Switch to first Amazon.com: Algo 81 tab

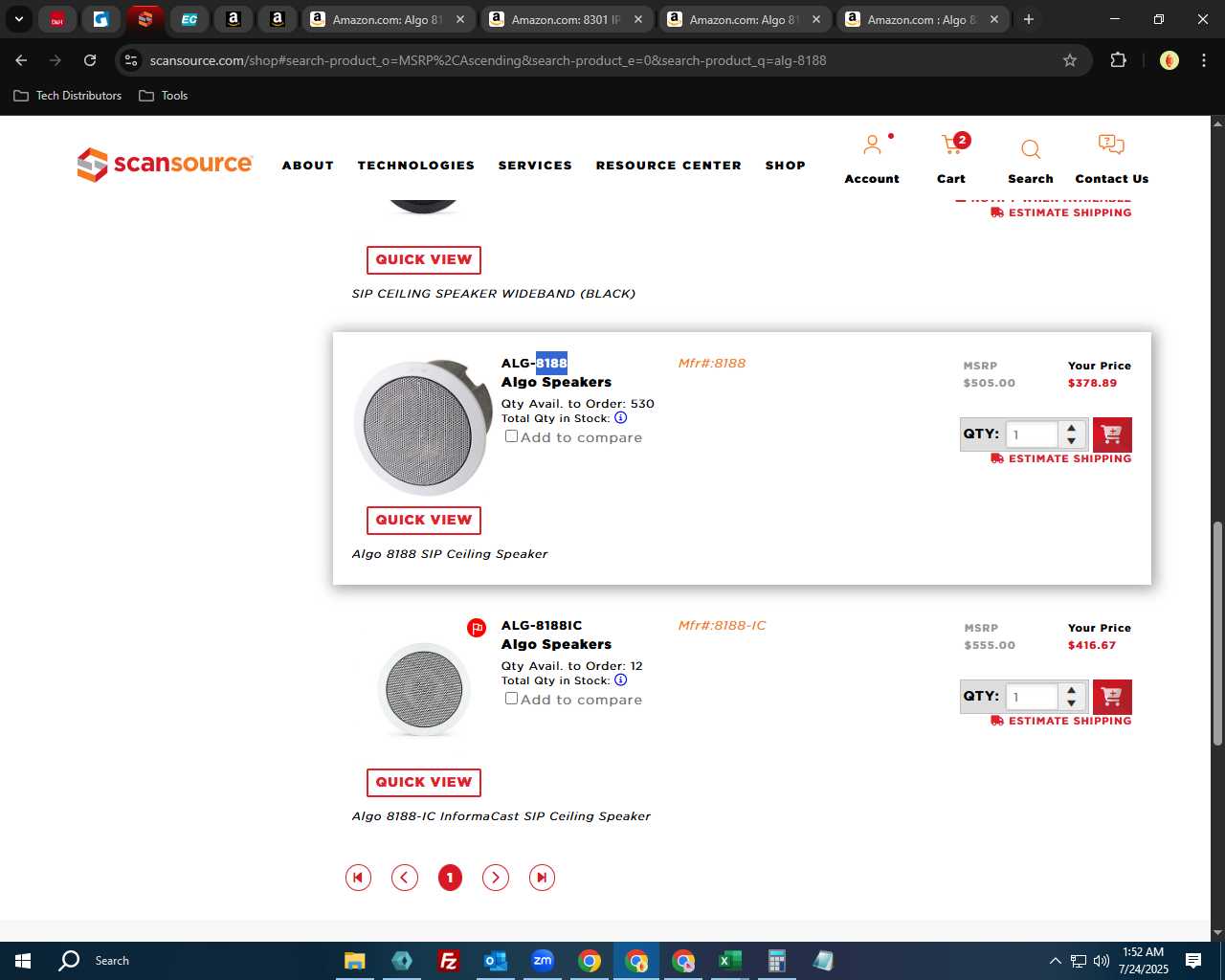click(x=387, y=19)
